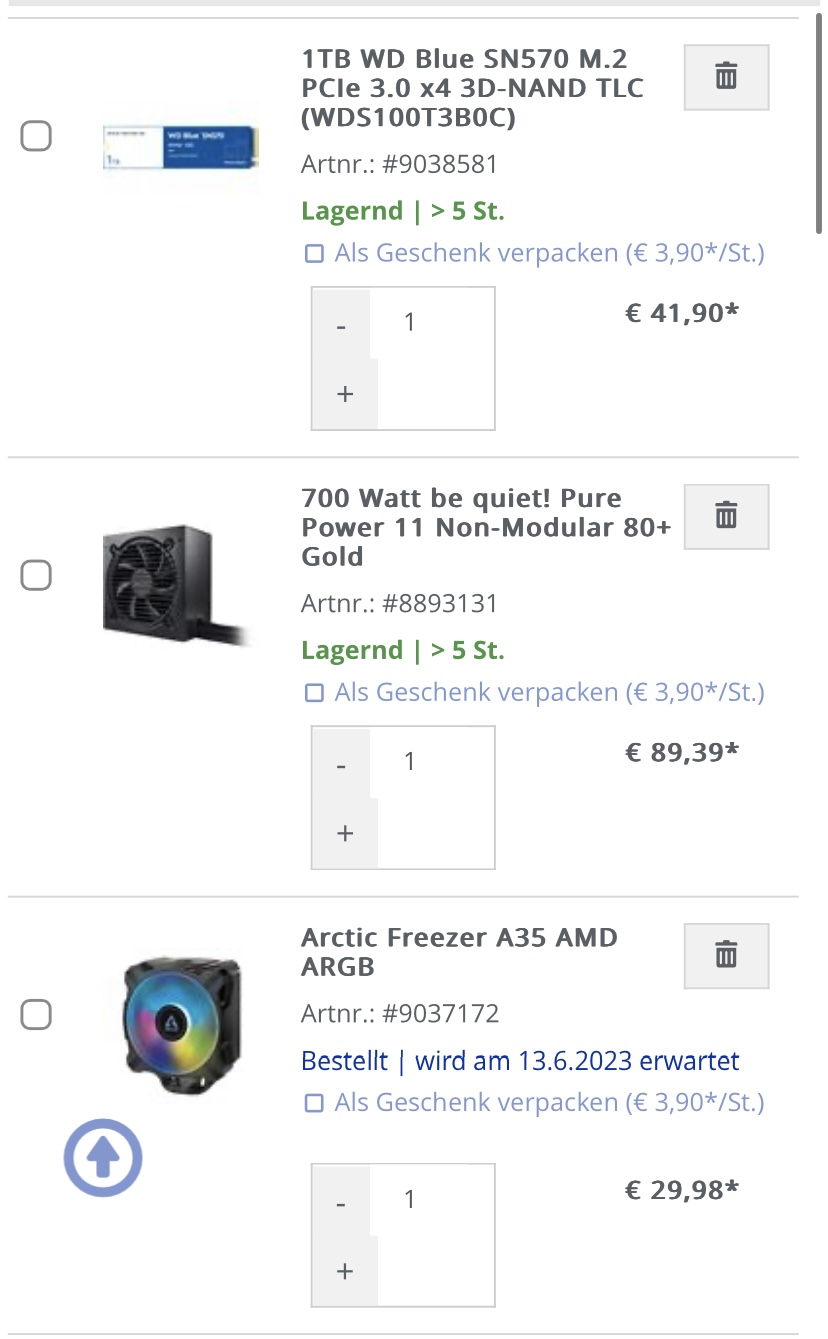Enable gift wrapping for WD Blue SN570
Image resolution: width=828 pixels, height=1339 pixels.
click(315, 254)
